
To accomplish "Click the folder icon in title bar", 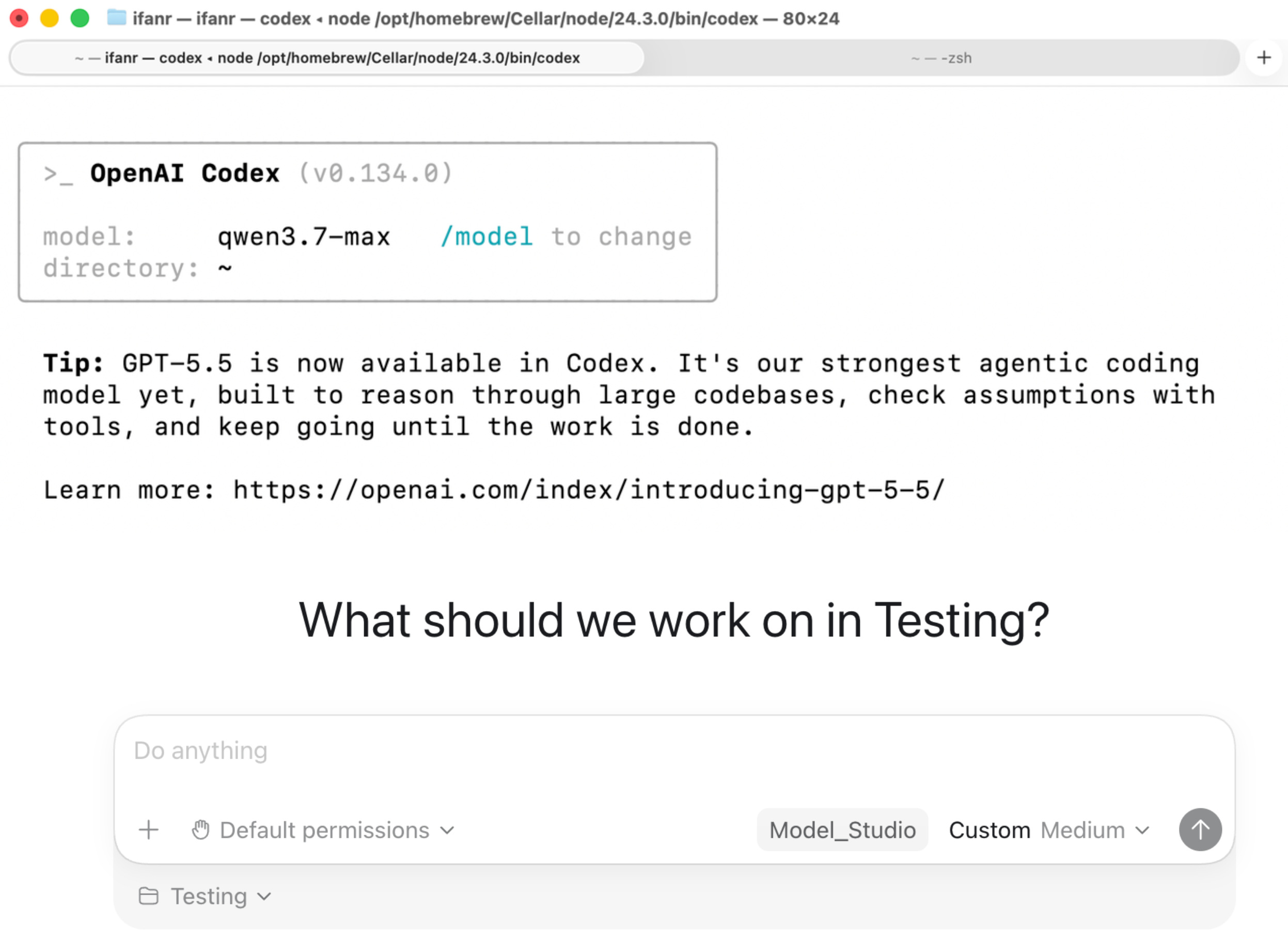I will click(117, 18).
